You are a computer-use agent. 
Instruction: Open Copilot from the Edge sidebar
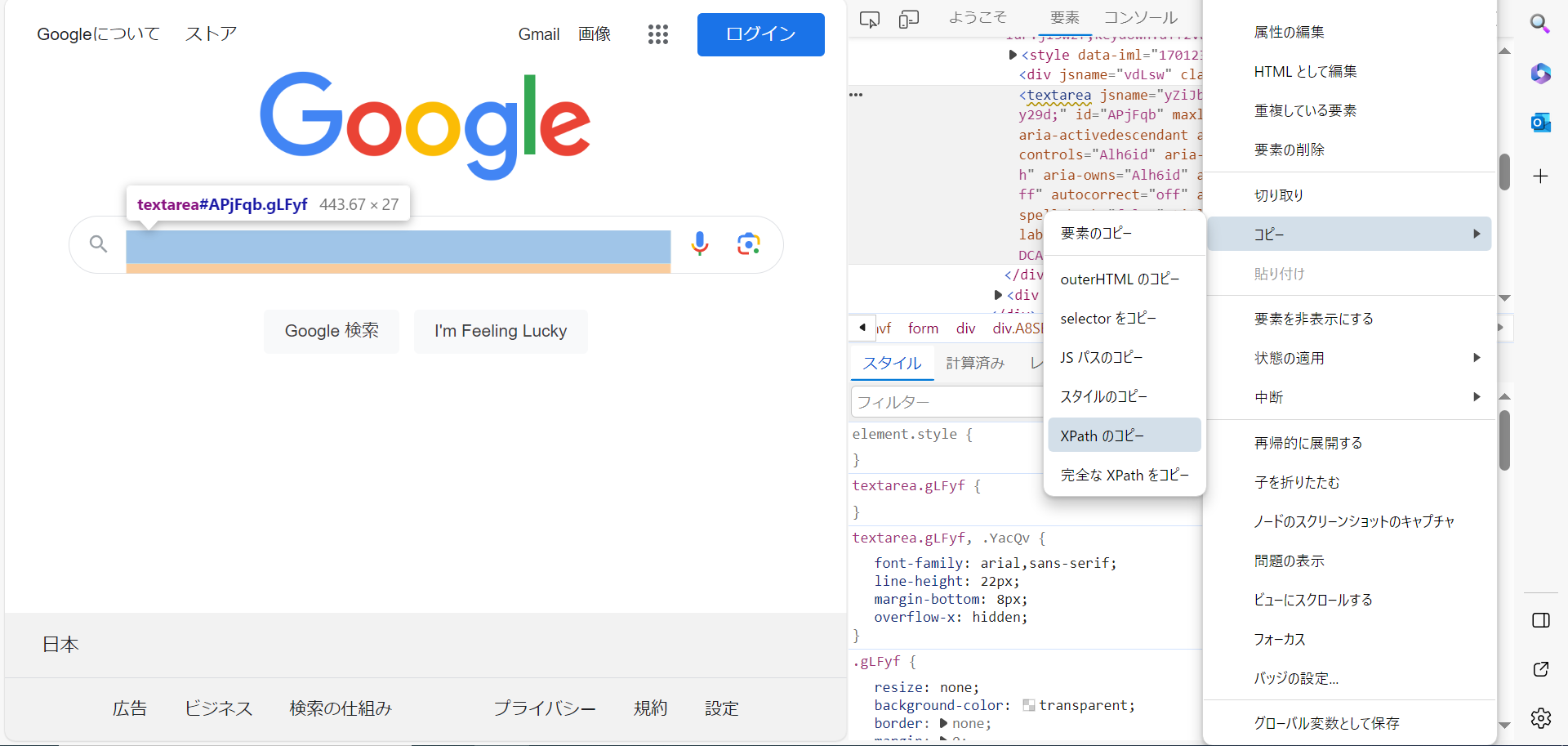point(1541,74)
